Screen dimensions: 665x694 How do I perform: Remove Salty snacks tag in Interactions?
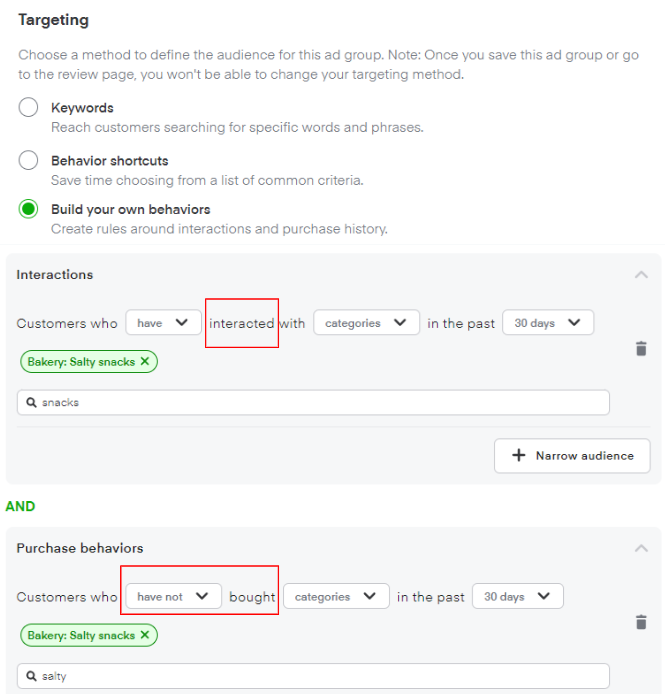point(145,362)
